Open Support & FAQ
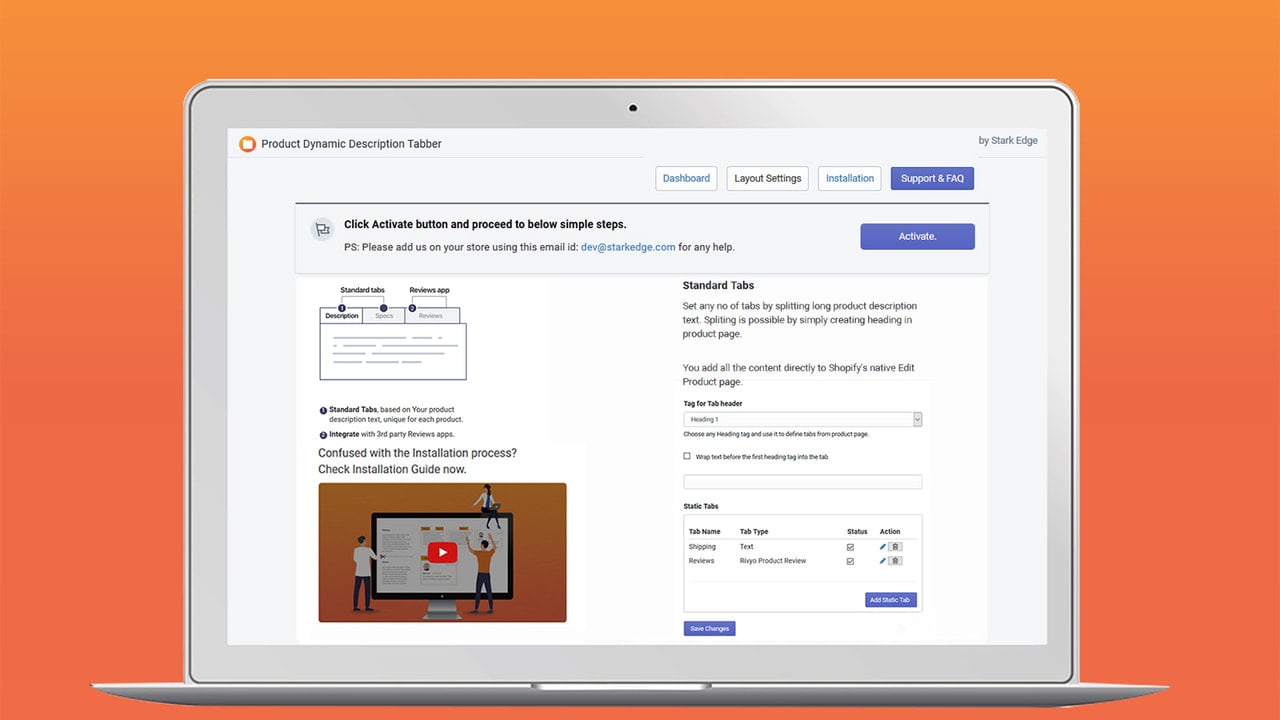The width and height of the screenshot is (1280, 720). [932, 178]
